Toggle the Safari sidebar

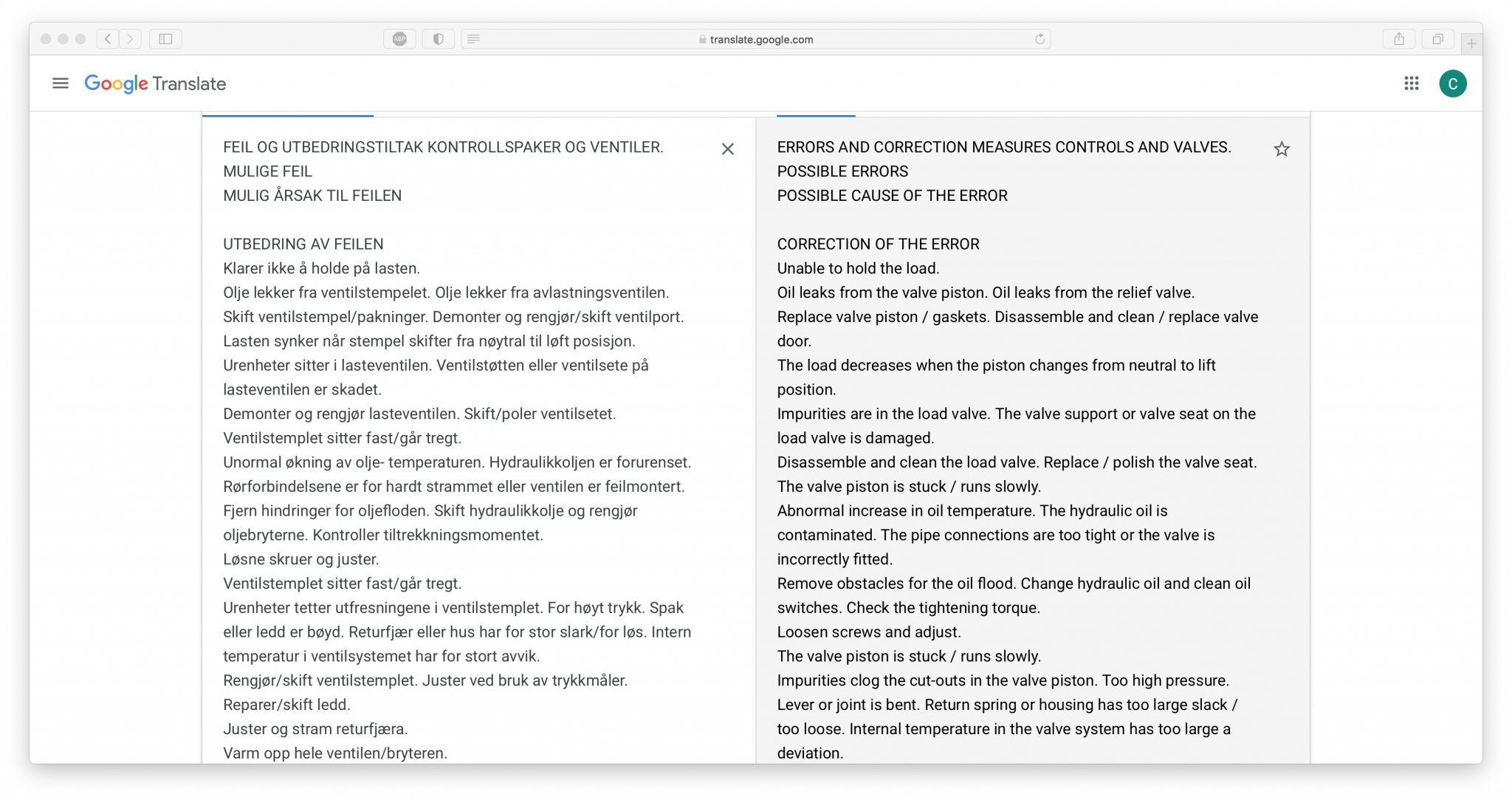tap(165, 39)
